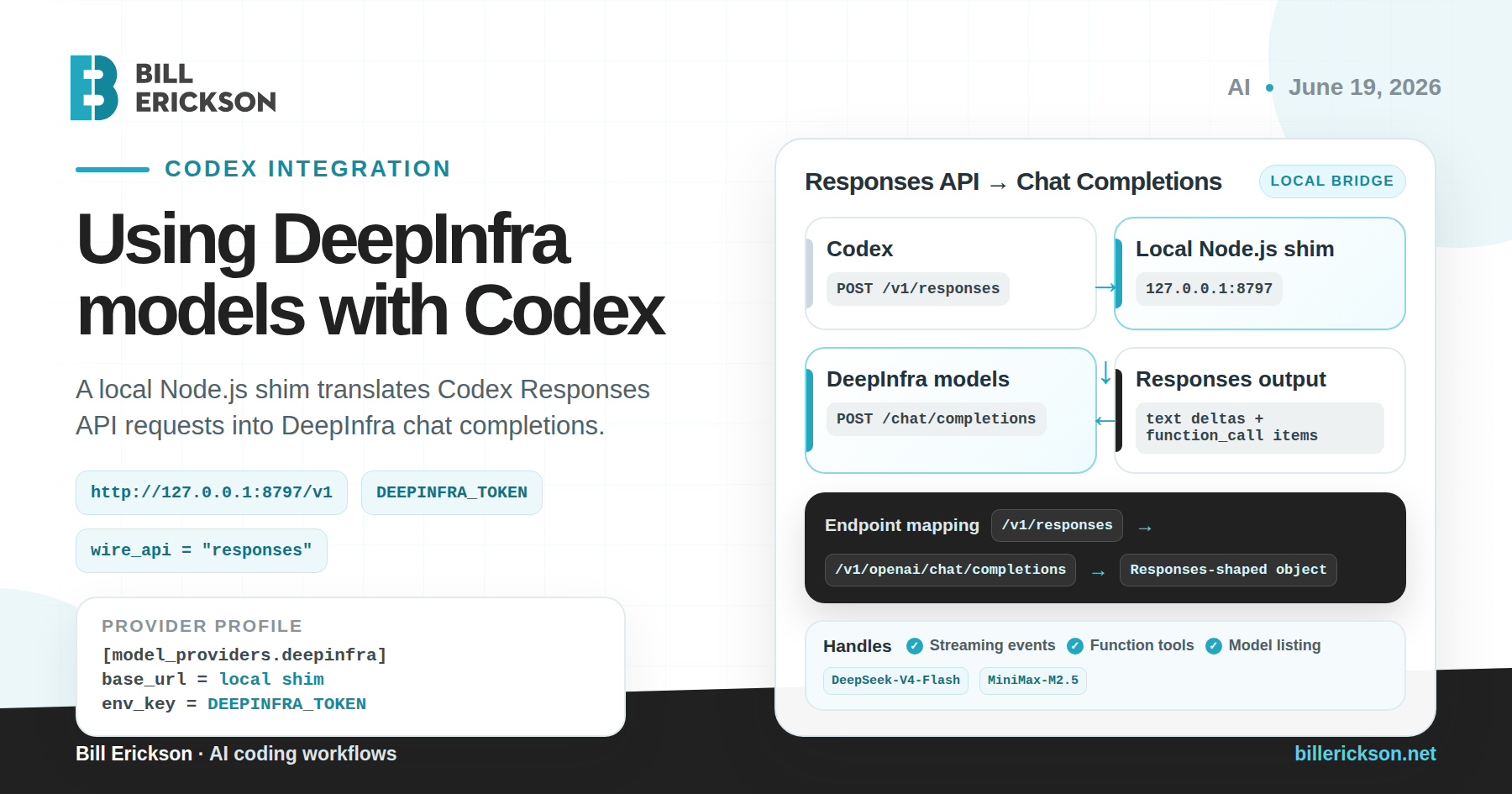Click the "Handles" label

(857, 646)
